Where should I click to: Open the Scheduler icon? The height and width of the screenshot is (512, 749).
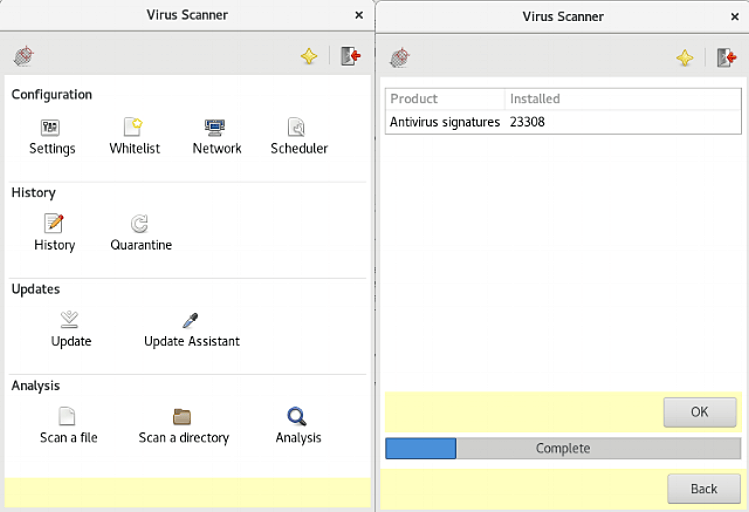[296, 127]
